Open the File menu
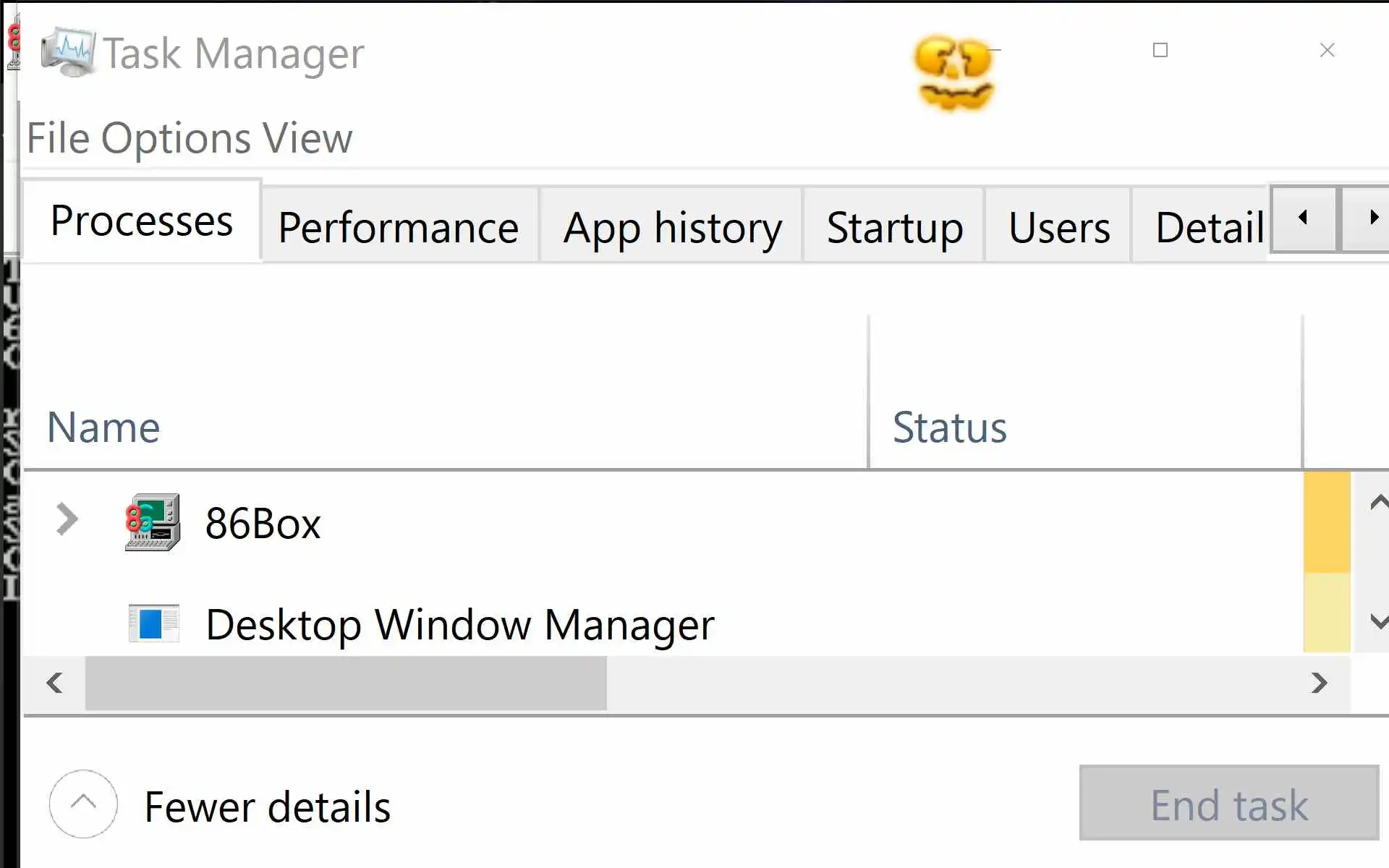The image size is (1389, 868). (x=58, y=138)
